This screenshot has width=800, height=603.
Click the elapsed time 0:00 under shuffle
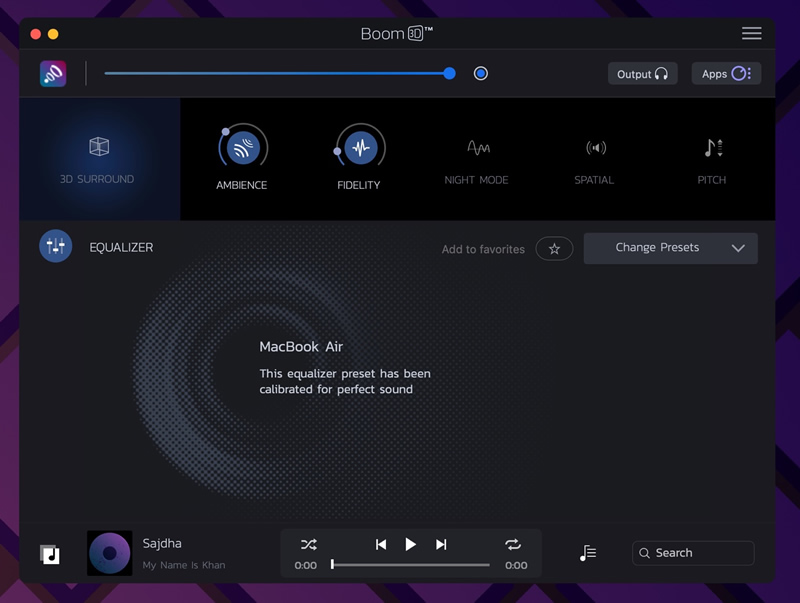[306, 565]
